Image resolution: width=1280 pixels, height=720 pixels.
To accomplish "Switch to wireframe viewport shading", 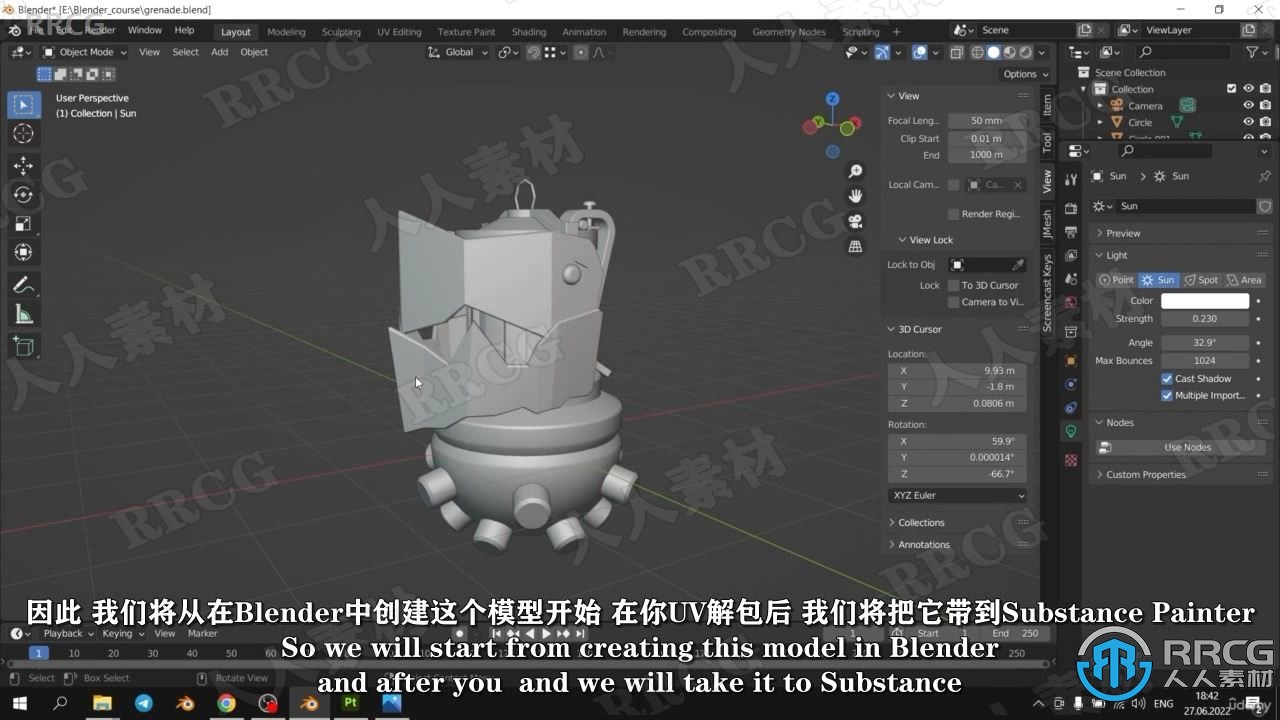I will click(978, 52).
